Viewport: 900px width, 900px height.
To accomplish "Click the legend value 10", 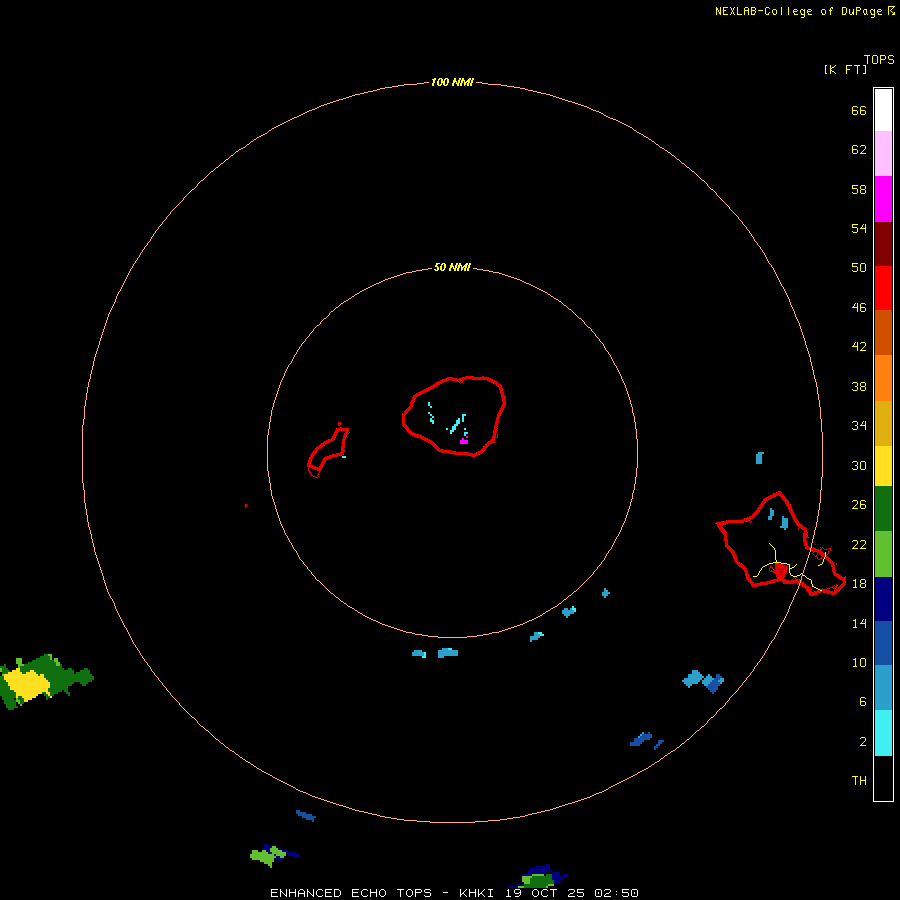I will click(x=859, y=663).
